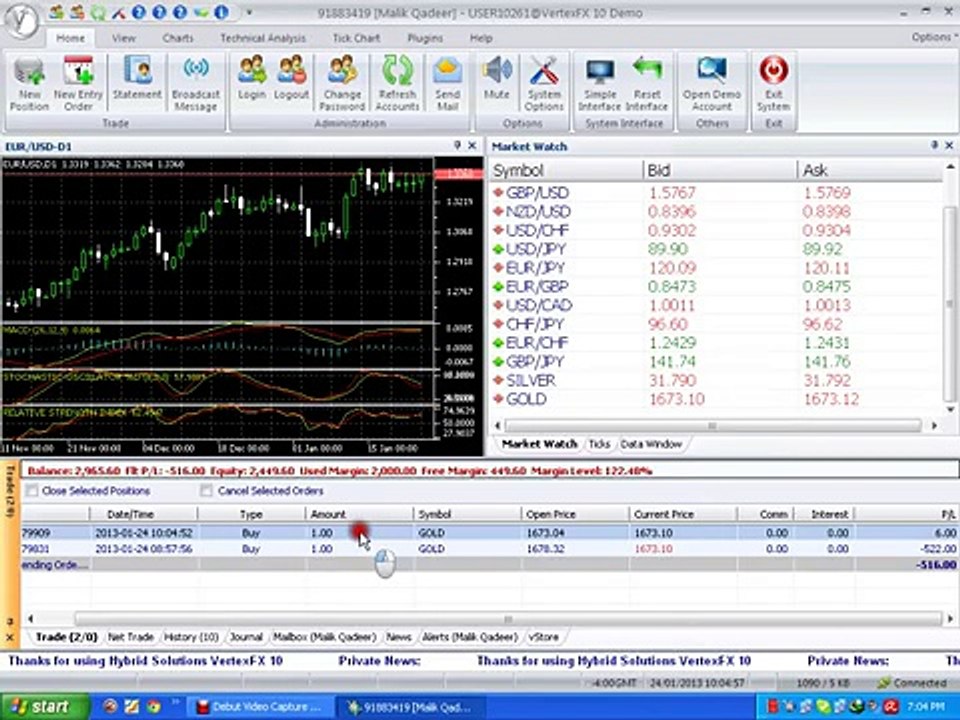Click Google Chrome quick launch icon

click(x=154, y=707)
